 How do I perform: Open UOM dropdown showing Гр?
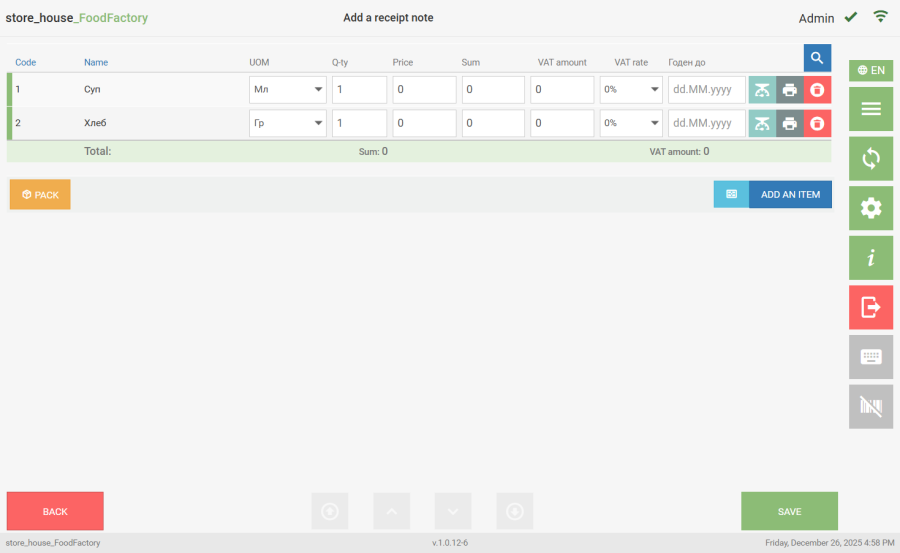[x=288, y=124]
